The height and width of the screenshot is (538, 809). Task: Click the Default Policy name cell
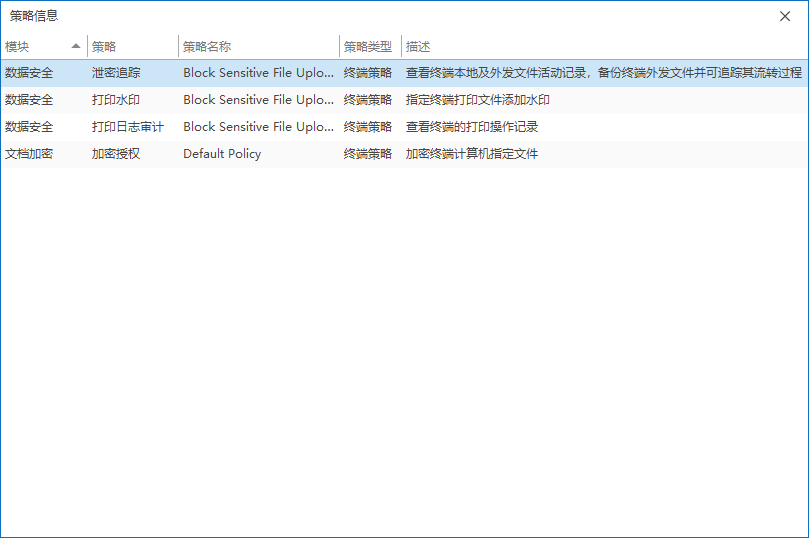tap(222, 154)
